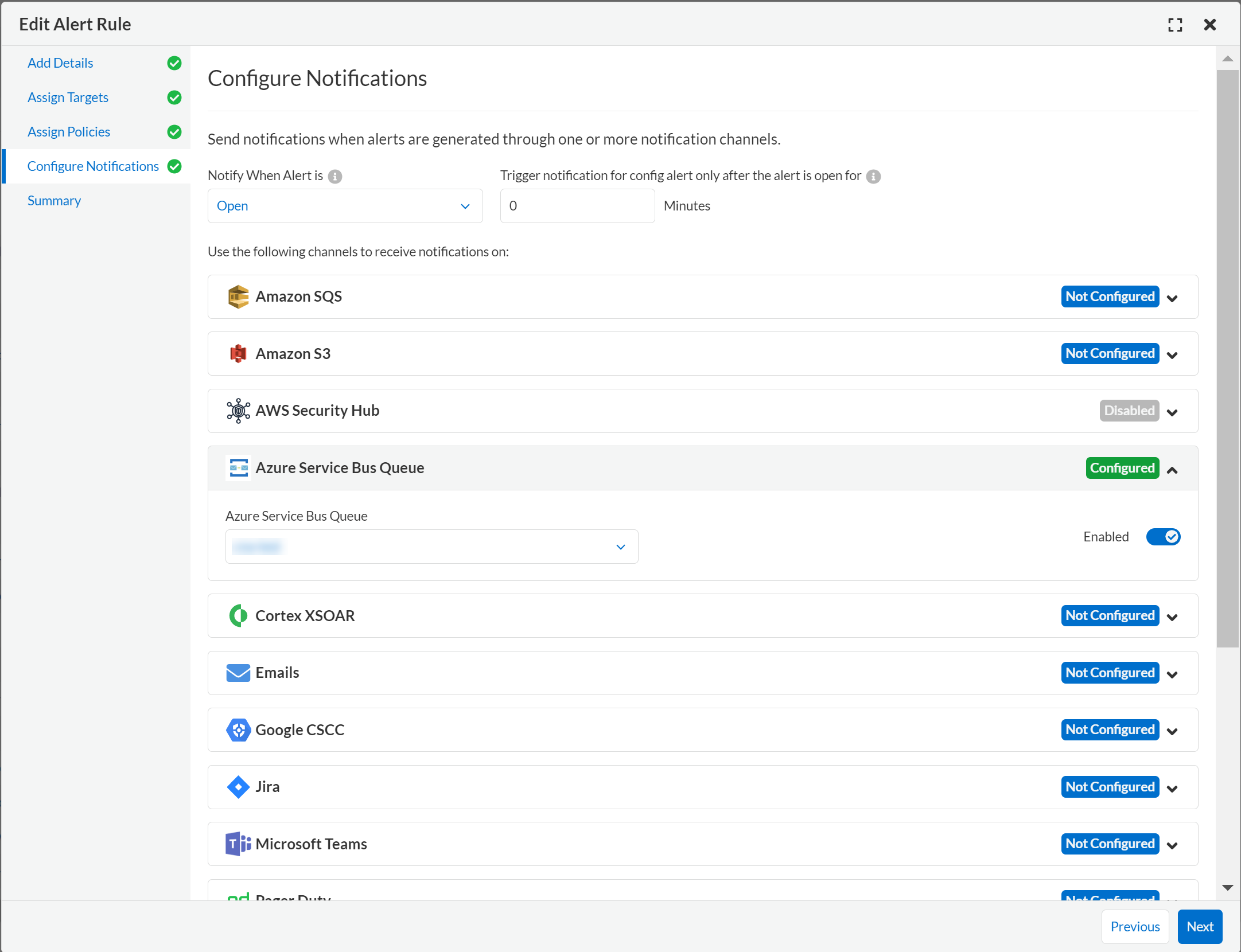1241x952 pixels.
Task: Expand the Amazon SQS channel chevron
Action: tap(1172, 298)
